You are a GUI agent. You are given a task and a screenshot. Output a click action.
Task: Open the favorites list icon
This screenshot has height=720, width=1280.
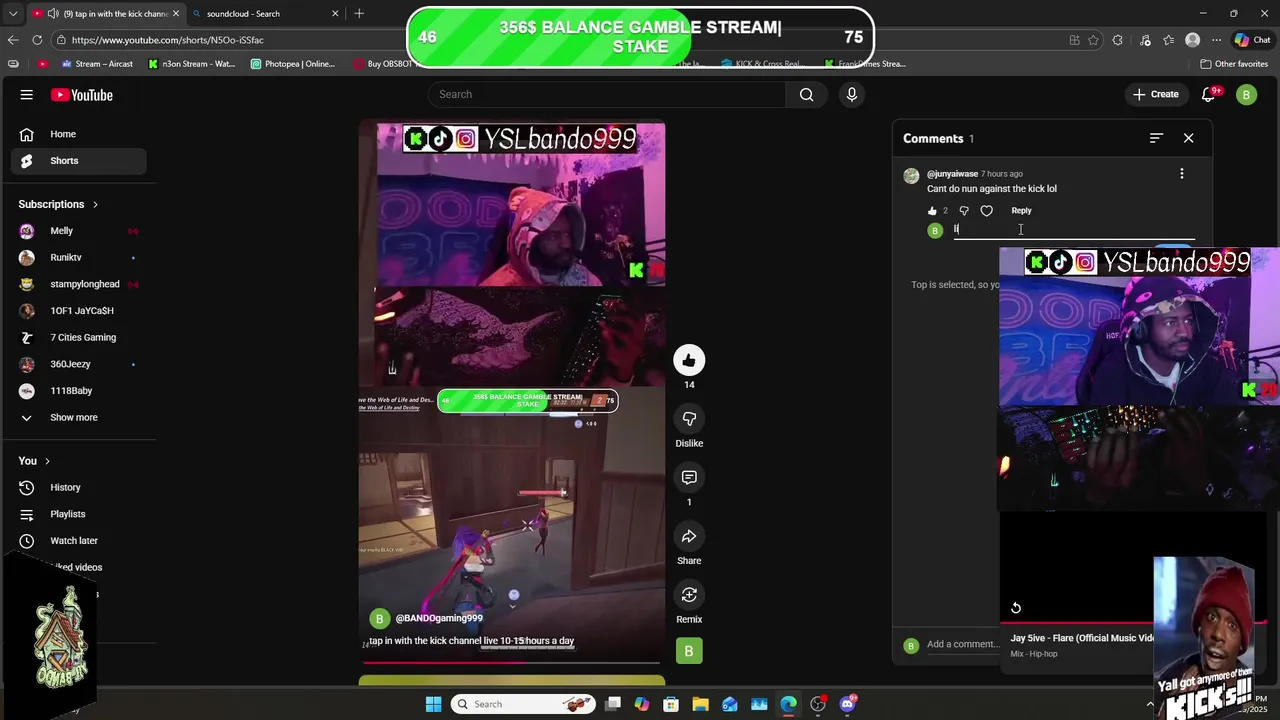[1167, 40]
